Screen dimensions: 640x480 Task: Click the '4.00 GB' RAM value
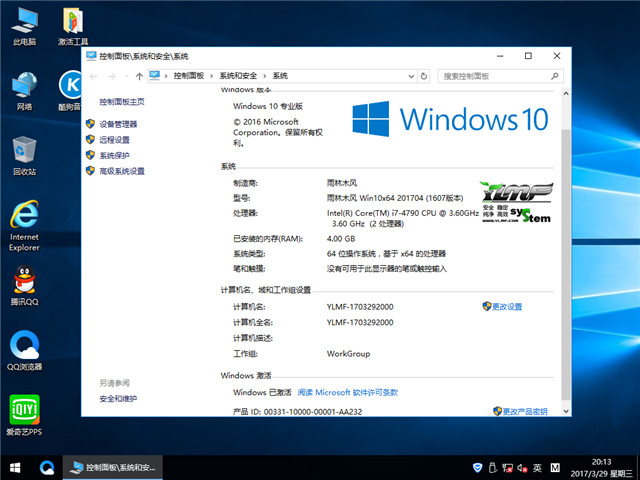[341, 239]
